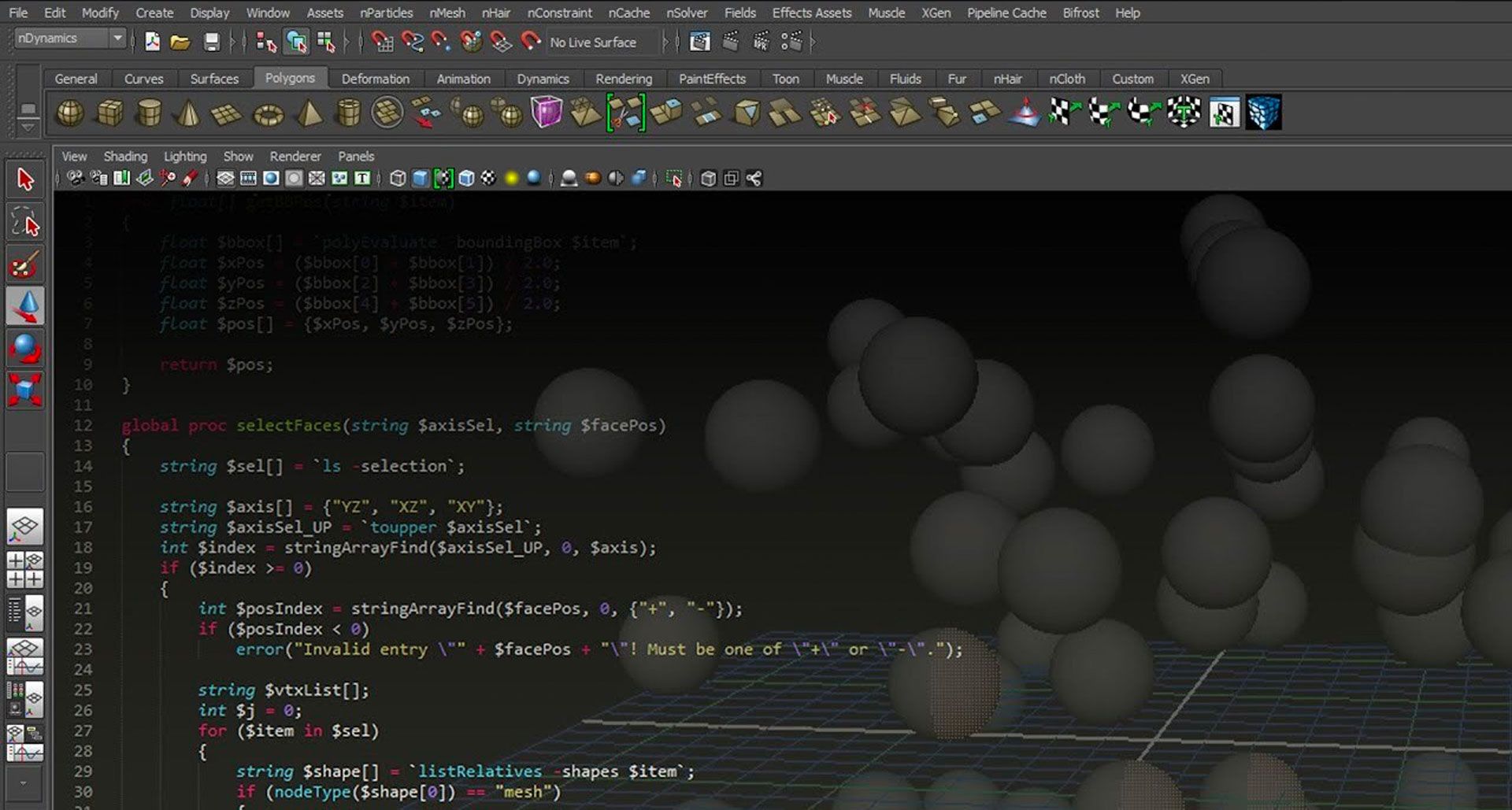Select the Move tool in the toolbox
1512x810 pixels.
[x=25, y=305]
